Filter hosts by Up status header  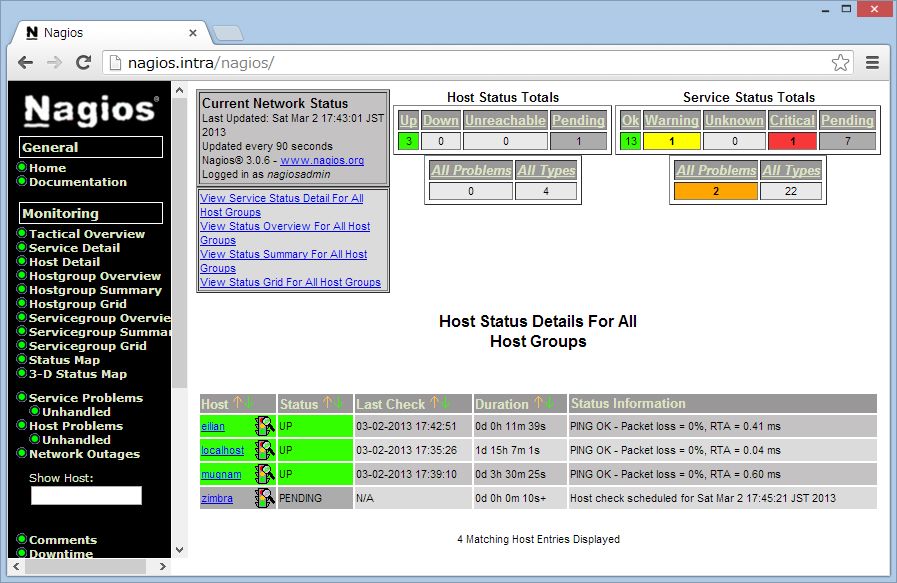tap(408, 120)
